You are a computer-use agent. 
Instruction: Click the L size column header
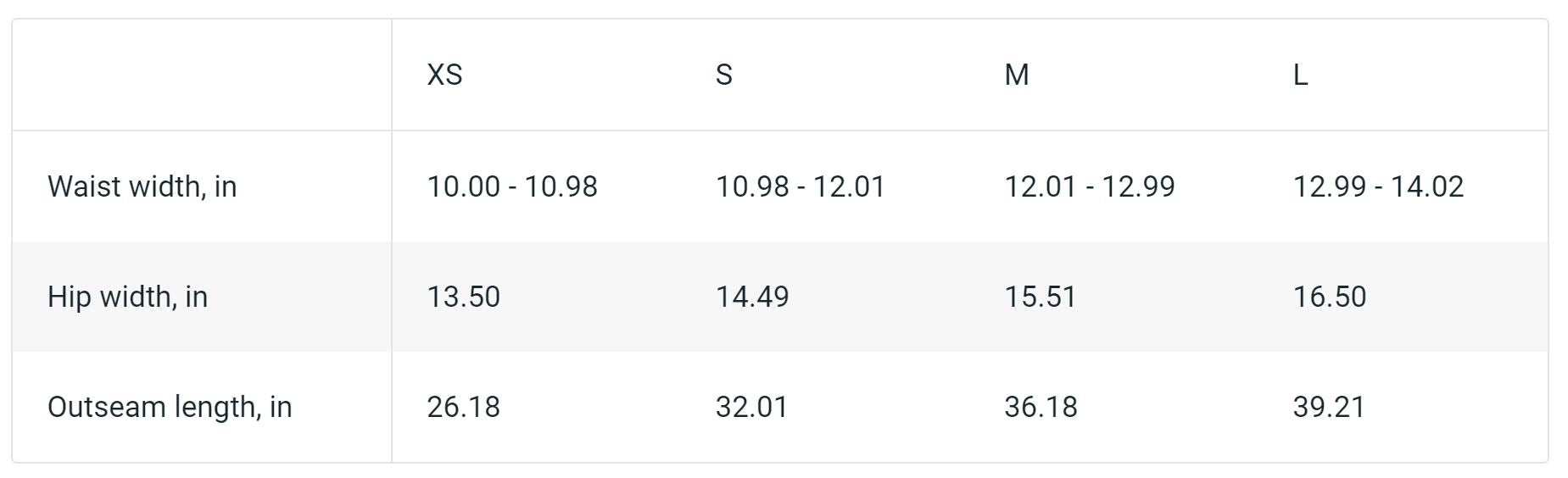tap(1300, 75)
